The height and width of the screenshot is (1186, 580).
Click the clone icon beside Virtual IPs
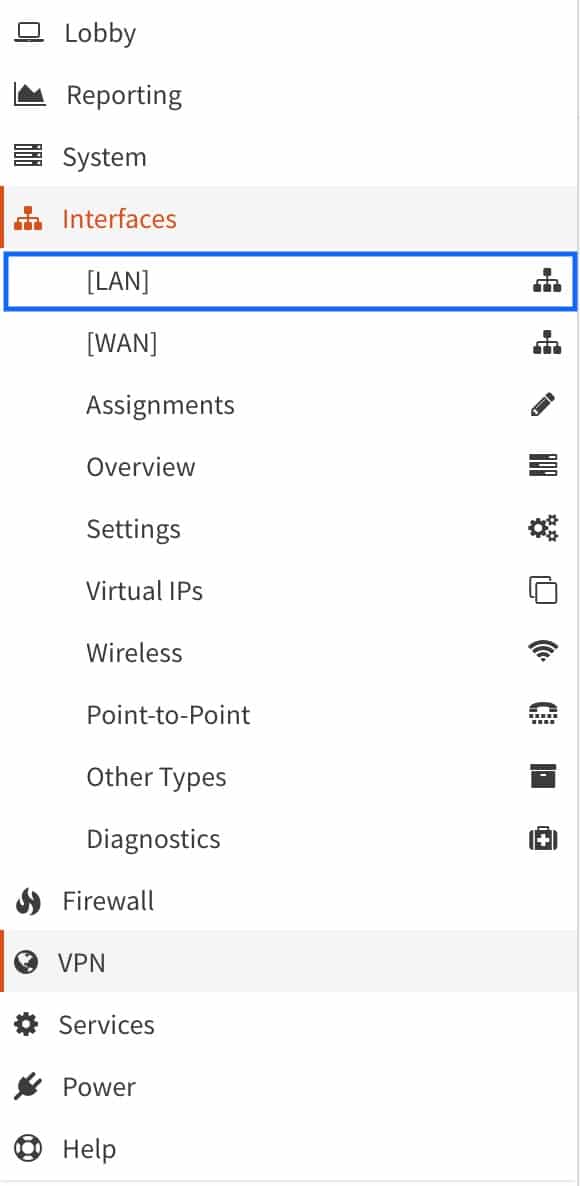click(543, 590)
